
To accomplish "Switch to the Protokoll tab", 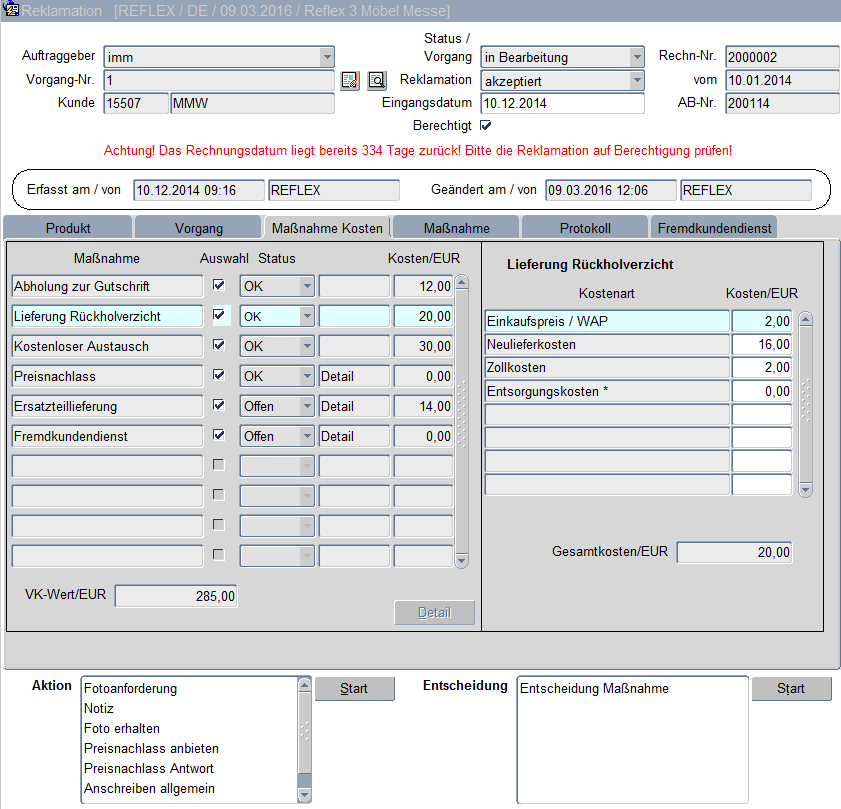I will pyautogui.click(x=585, y=228).
